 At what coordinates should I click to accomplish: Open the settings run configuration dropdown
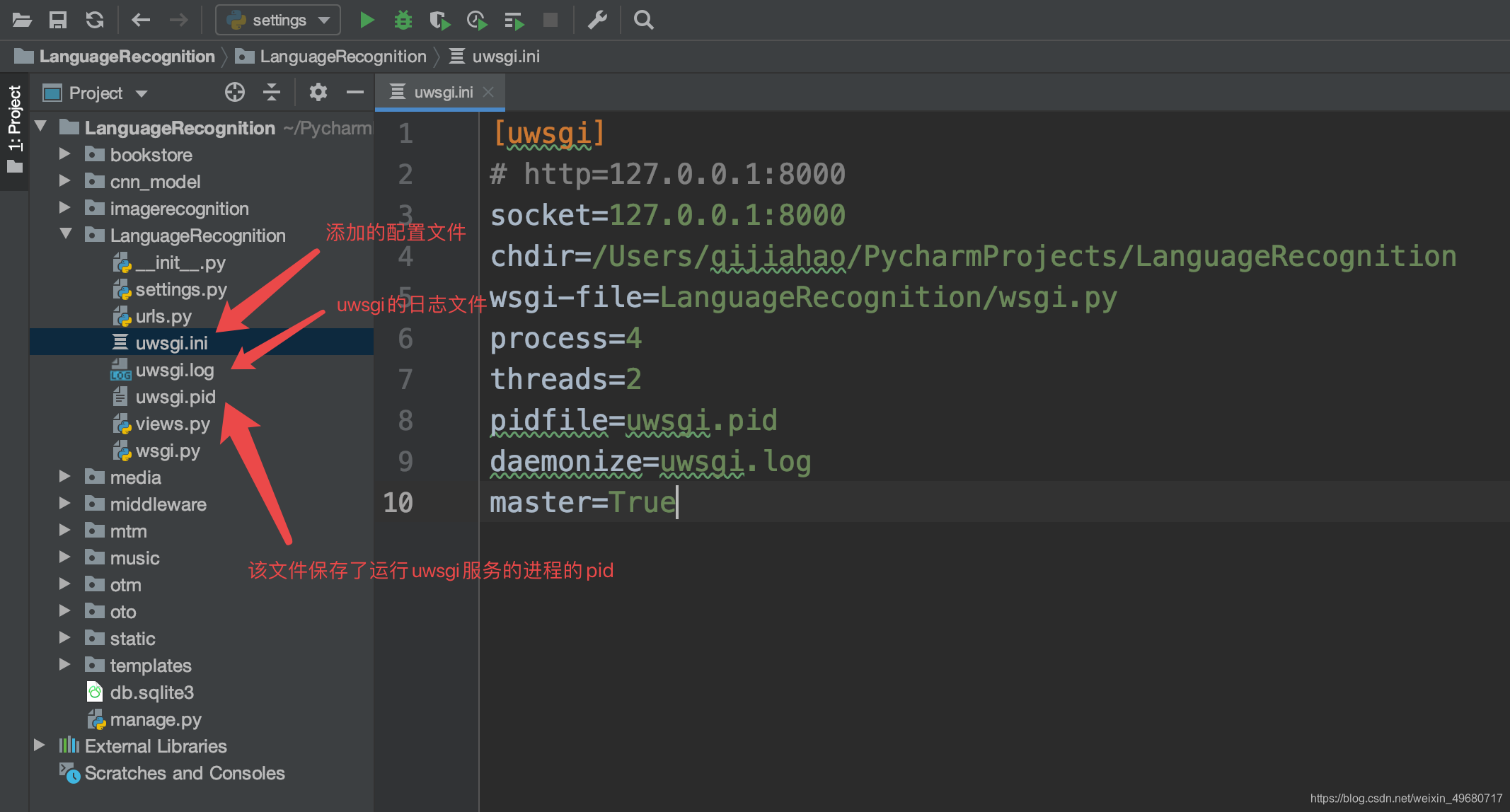click(278, 20)
